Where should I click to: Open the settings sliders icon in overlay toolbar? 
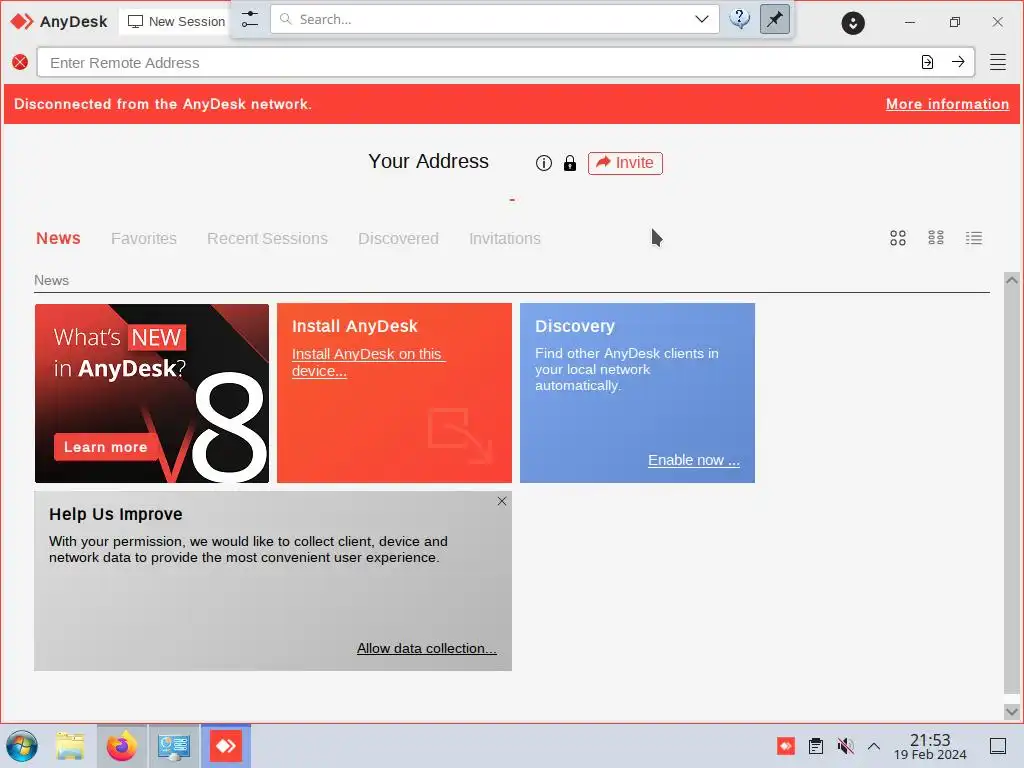[x=249, y=20]
